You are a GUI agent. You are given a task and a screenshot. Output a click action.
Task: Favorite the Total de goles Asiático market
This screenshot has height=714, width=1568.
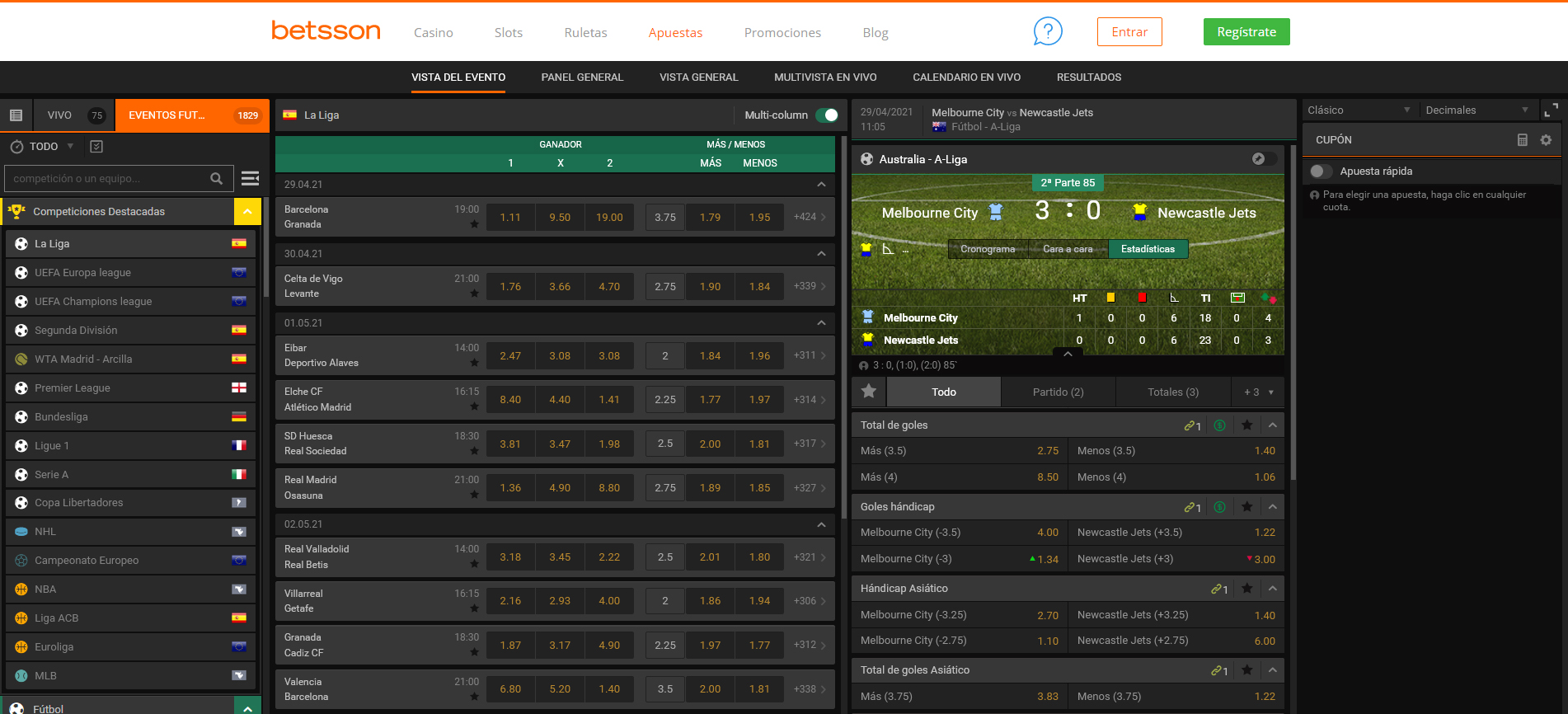point(1246,670)
